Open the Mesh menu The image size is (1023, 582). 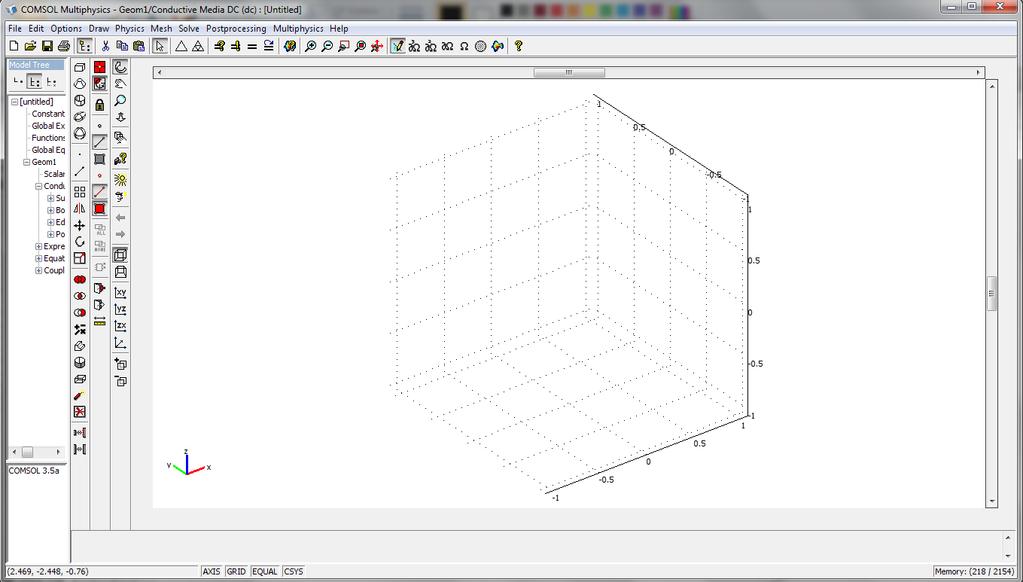coord(161,29)
